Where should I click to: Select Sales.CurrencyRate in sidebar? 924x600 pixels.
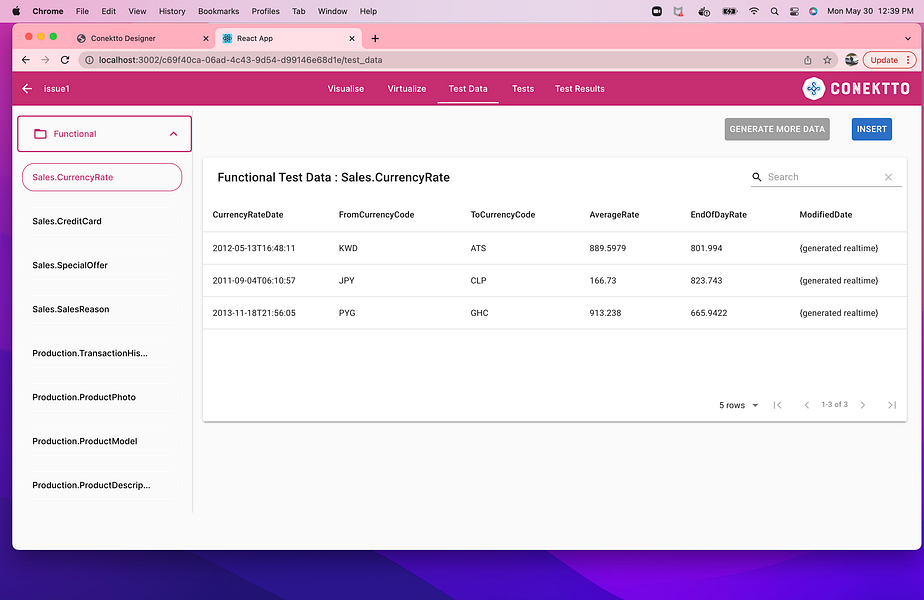(x=102, y=177)
